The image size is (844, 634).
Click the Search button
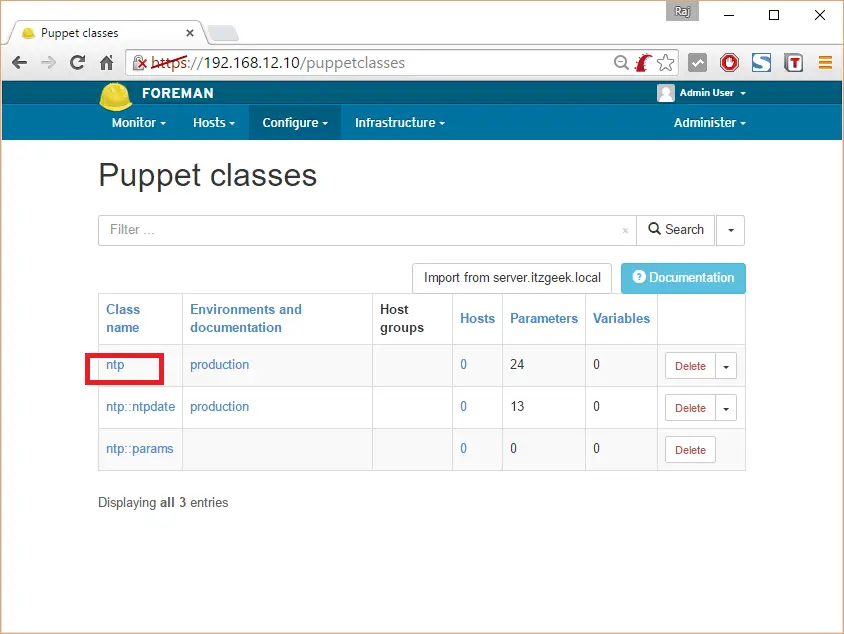click(x=676, y=230)
